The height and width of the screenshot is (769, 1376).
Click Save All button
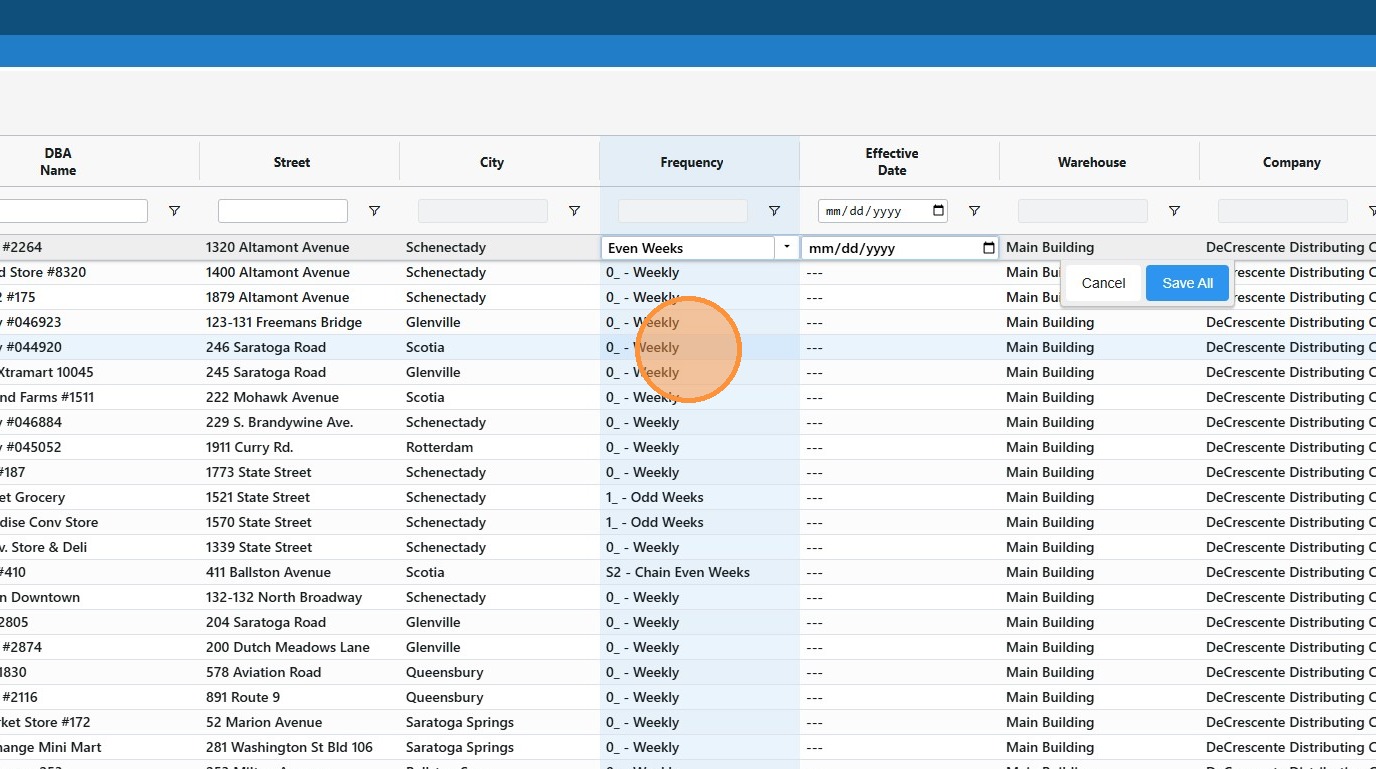(x=1187, y=283)
